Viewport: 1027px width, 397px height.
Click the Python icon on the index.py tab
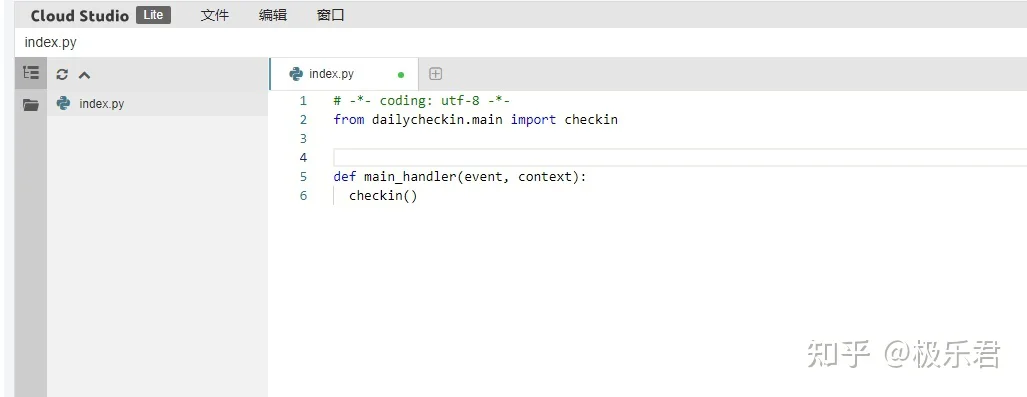click(296, 74)
